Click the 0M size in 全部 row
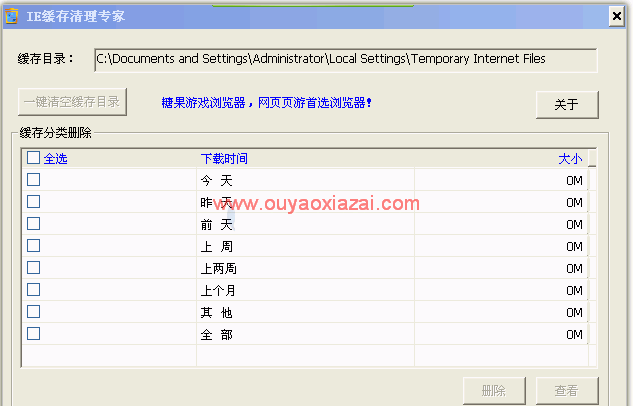 pyautogui.click(x=574, y=334)
